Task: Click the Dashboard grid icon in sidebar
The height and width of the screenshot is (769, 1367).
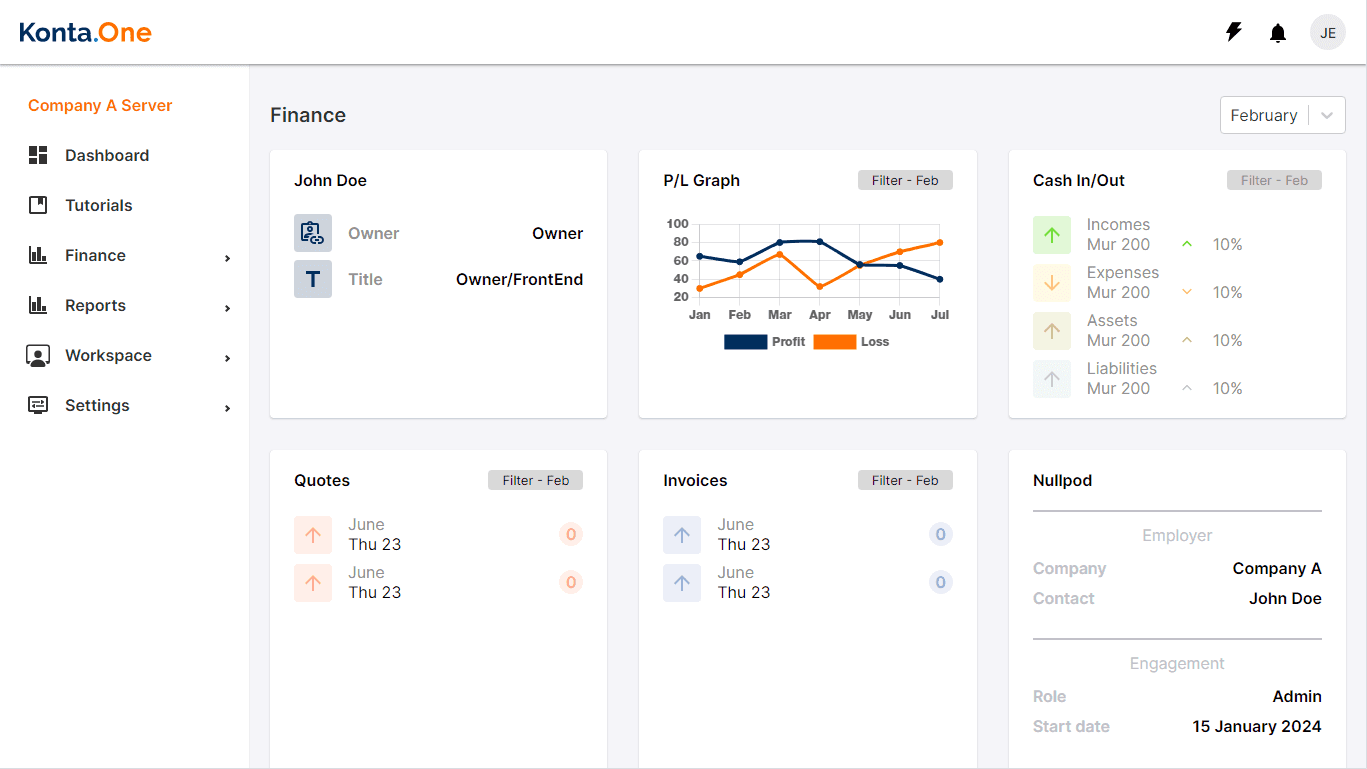Action: (x=38, y=155)
